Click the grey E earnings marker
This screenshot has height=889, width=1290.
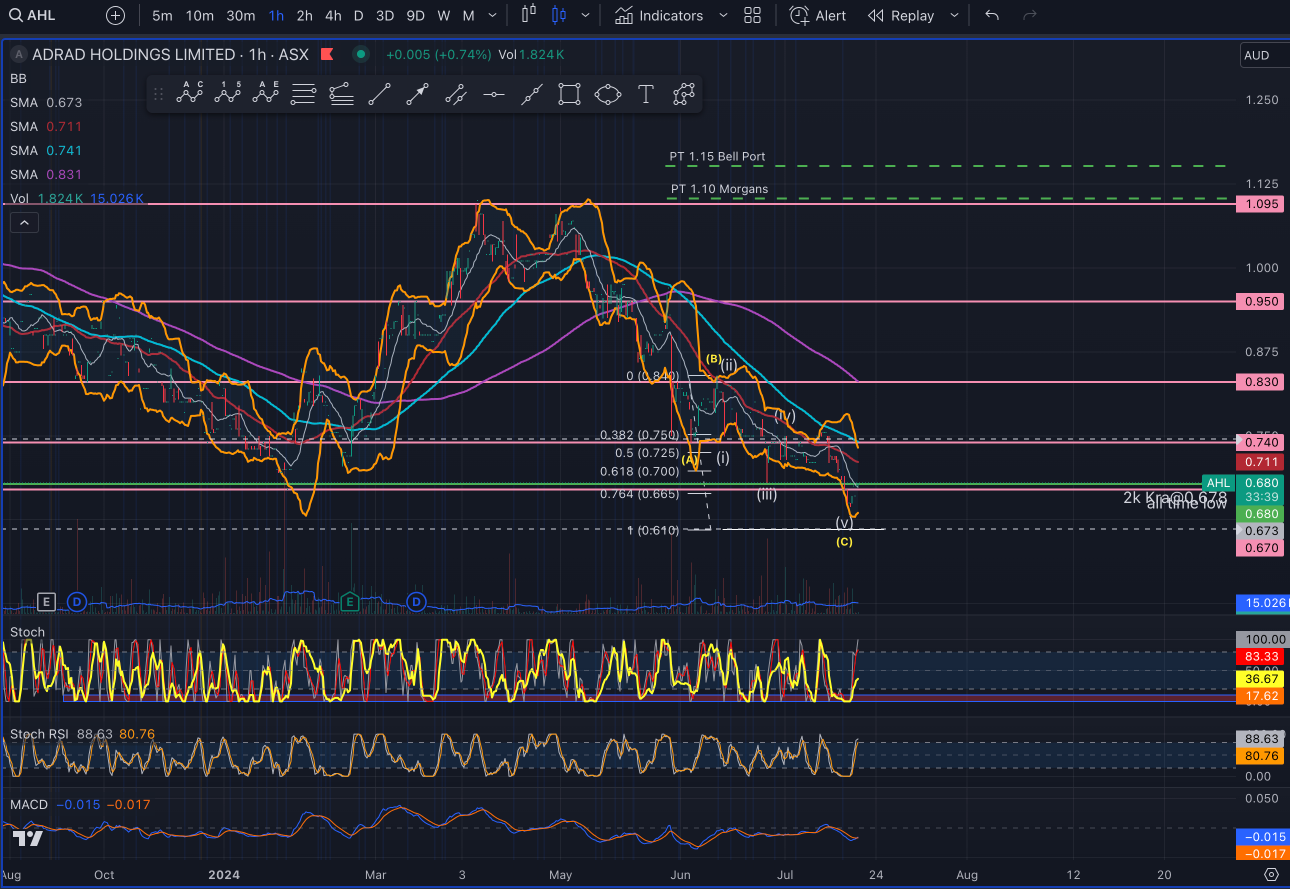click(45, 602)
